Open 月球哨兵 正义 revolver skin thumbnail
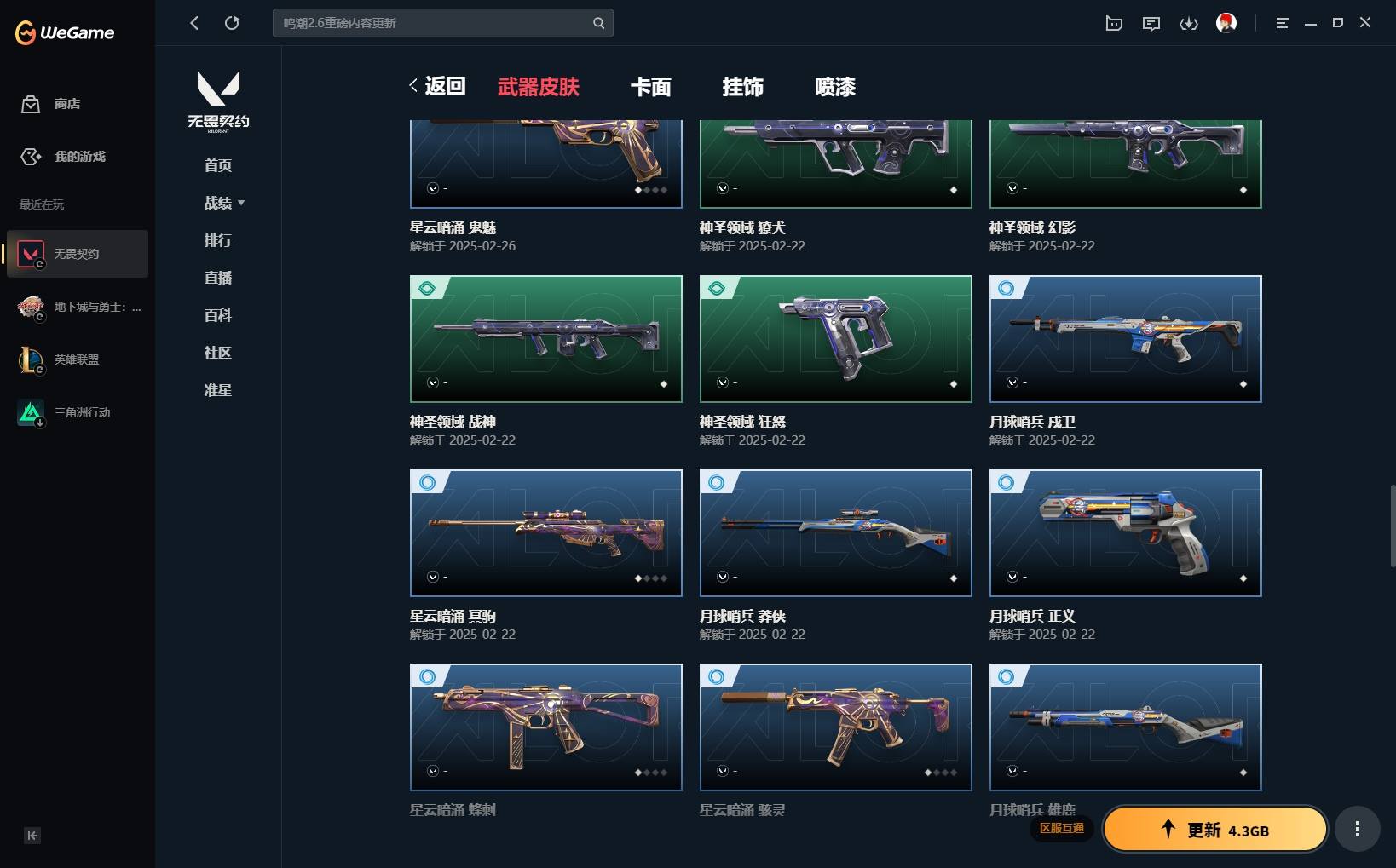1396x868 pixels. (x=1125, y=533)
